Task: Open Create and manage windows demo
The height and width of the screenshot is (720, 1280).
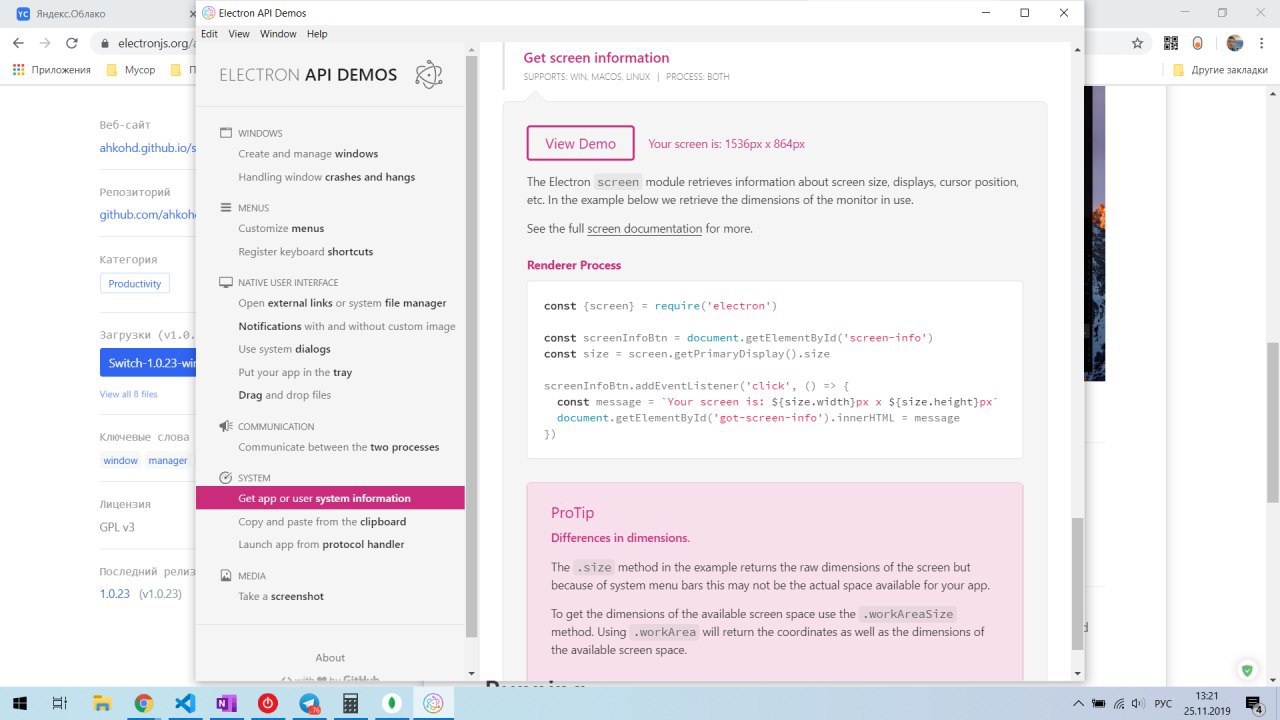Action: (308, 154)
